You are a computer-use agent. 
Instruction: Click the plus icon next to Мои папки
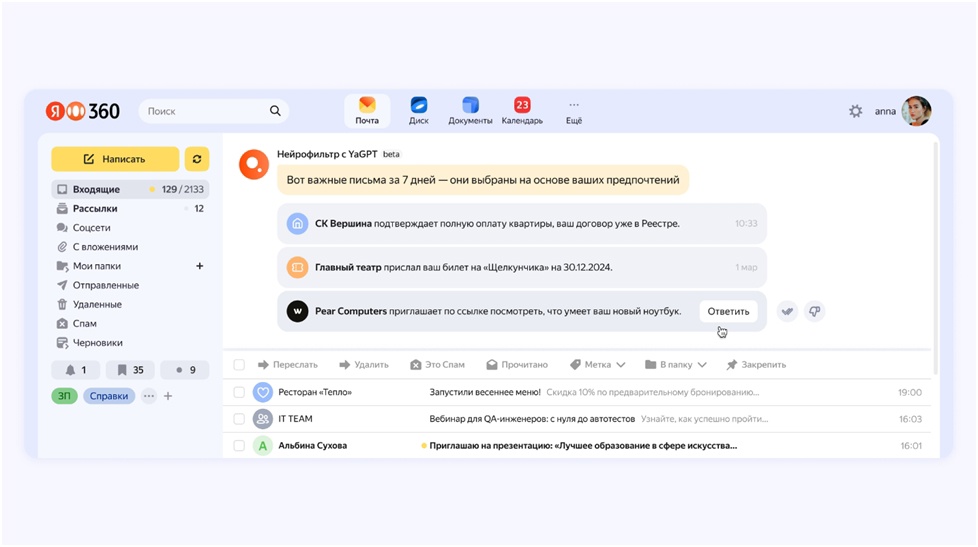pos(199,266)
